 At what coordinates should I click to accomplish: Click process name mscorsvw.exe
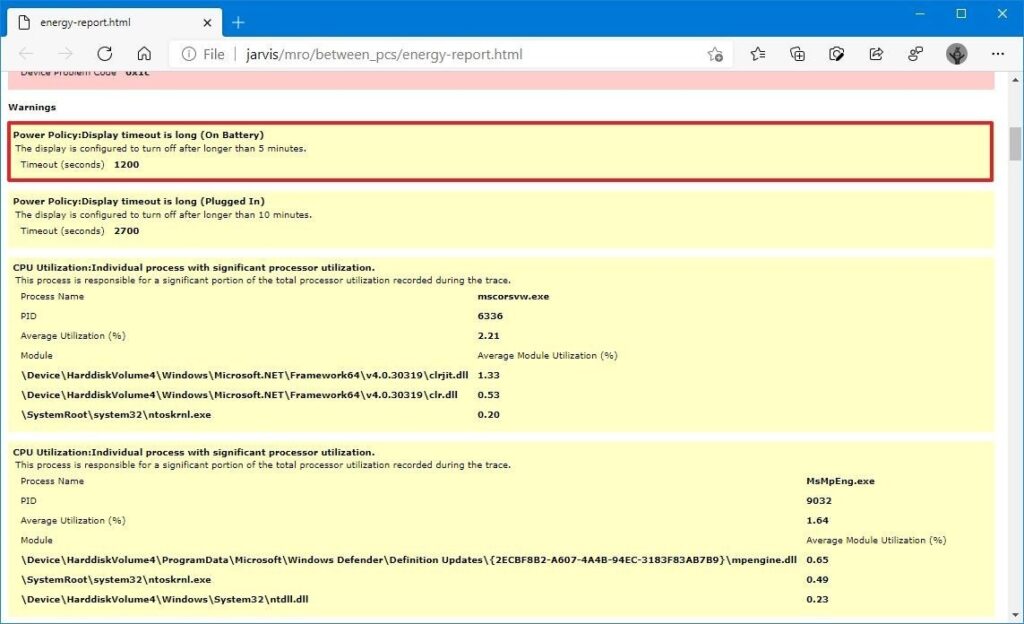pos(513,296)
